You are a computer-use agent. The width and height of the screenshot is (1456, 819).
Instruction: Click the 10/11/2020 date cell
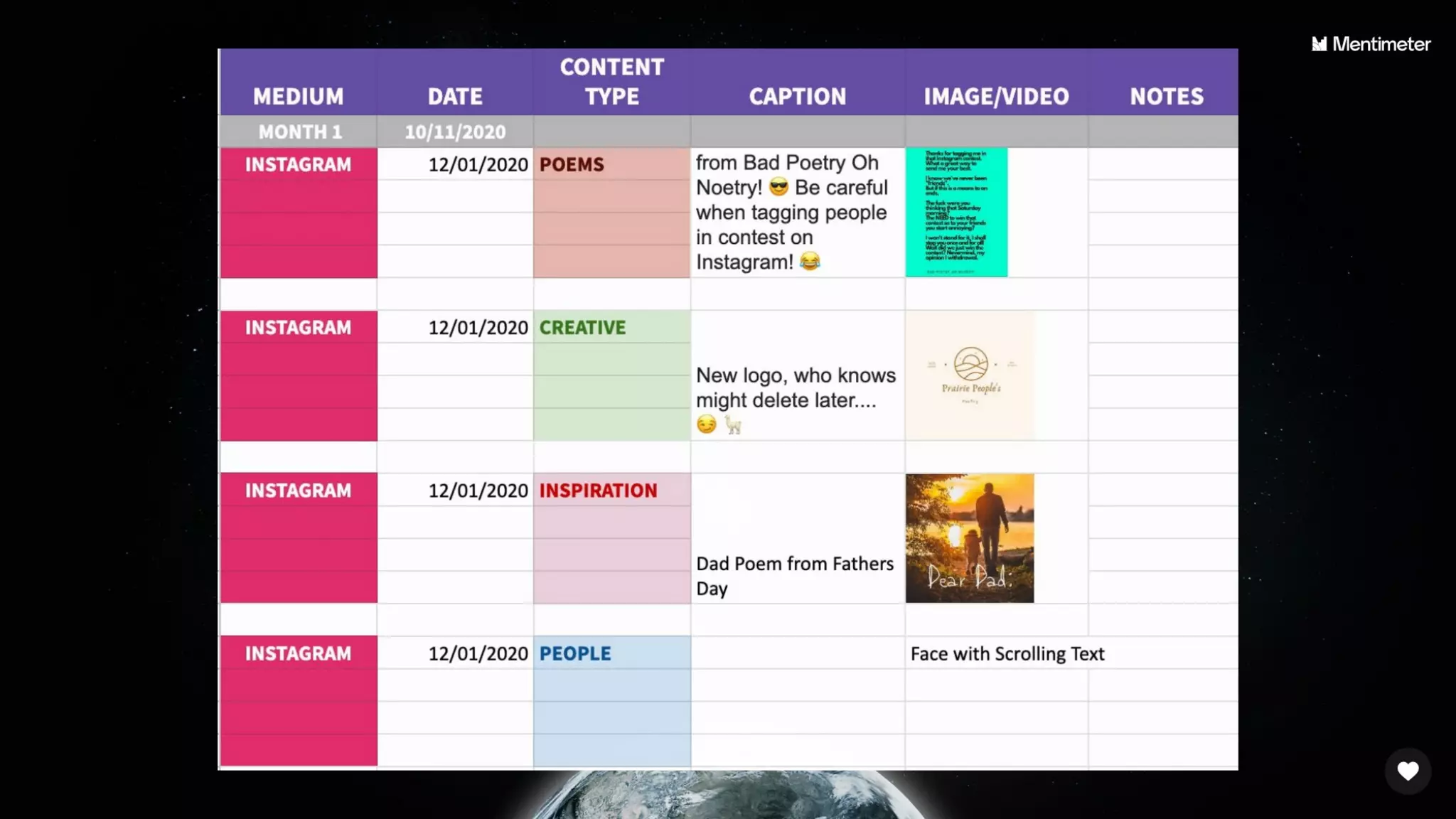tap(455, 132)
